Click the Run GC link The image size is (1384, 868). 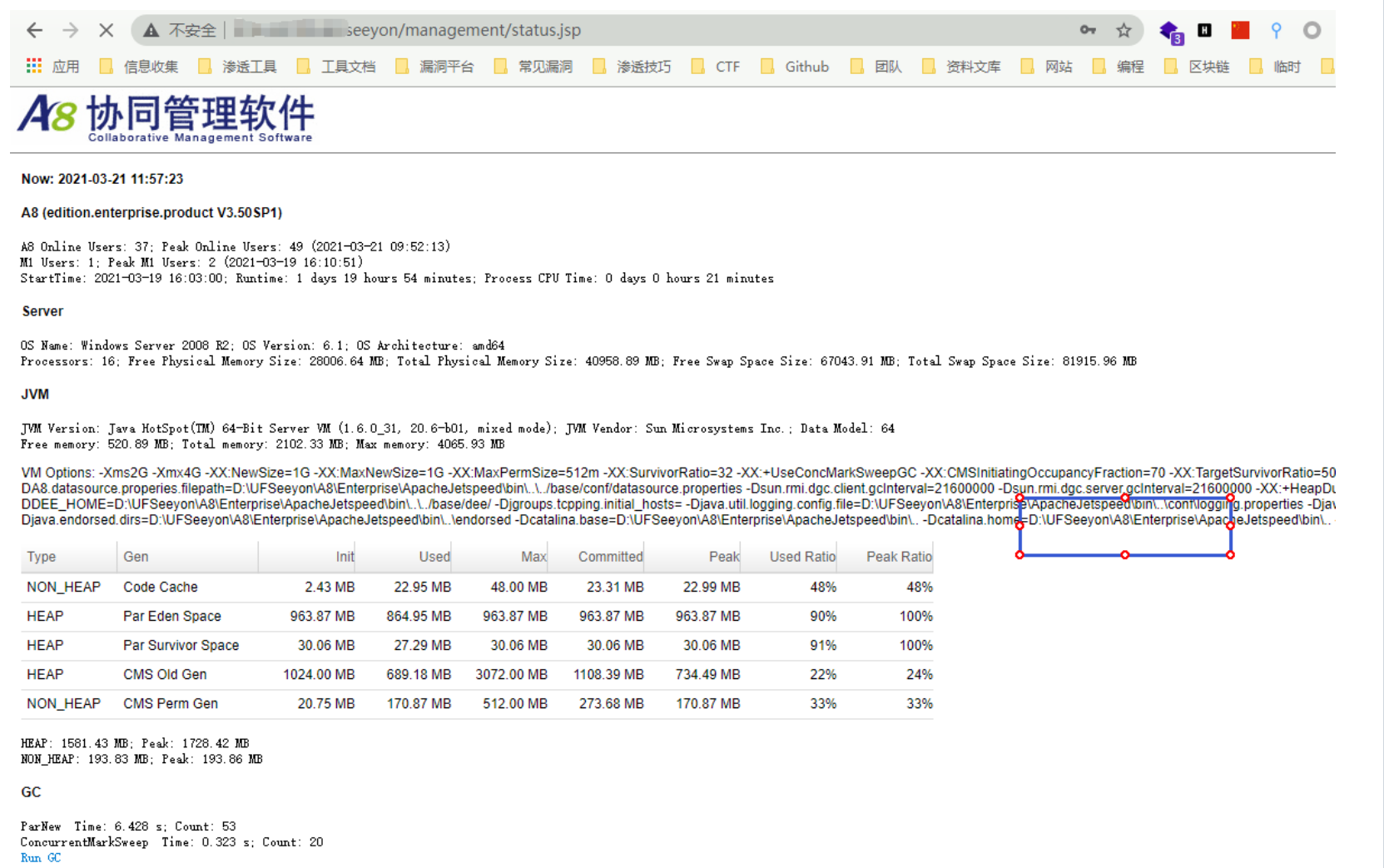[x=41, y=858]
